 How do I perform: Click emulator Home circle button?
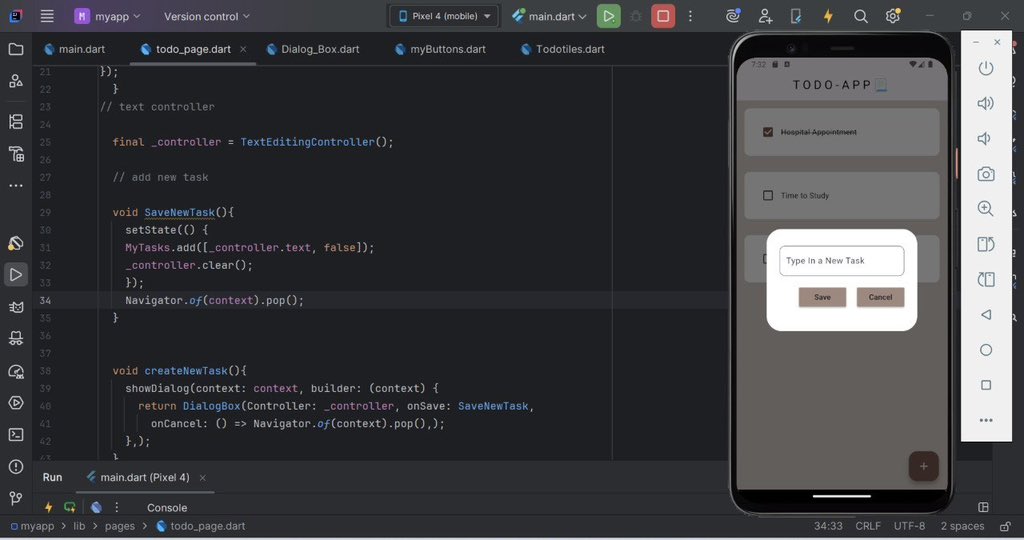[x=986, y=350]
